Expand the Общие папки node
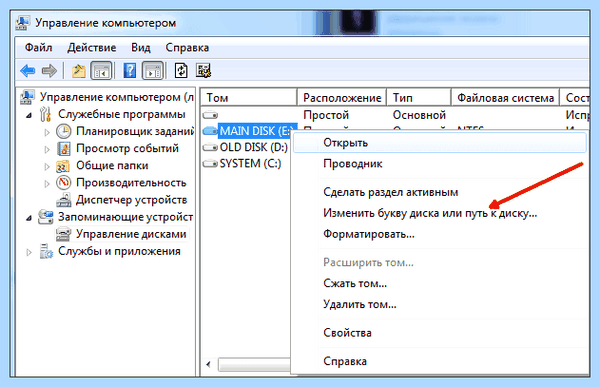The image size is (600, 387). (47, 167)
